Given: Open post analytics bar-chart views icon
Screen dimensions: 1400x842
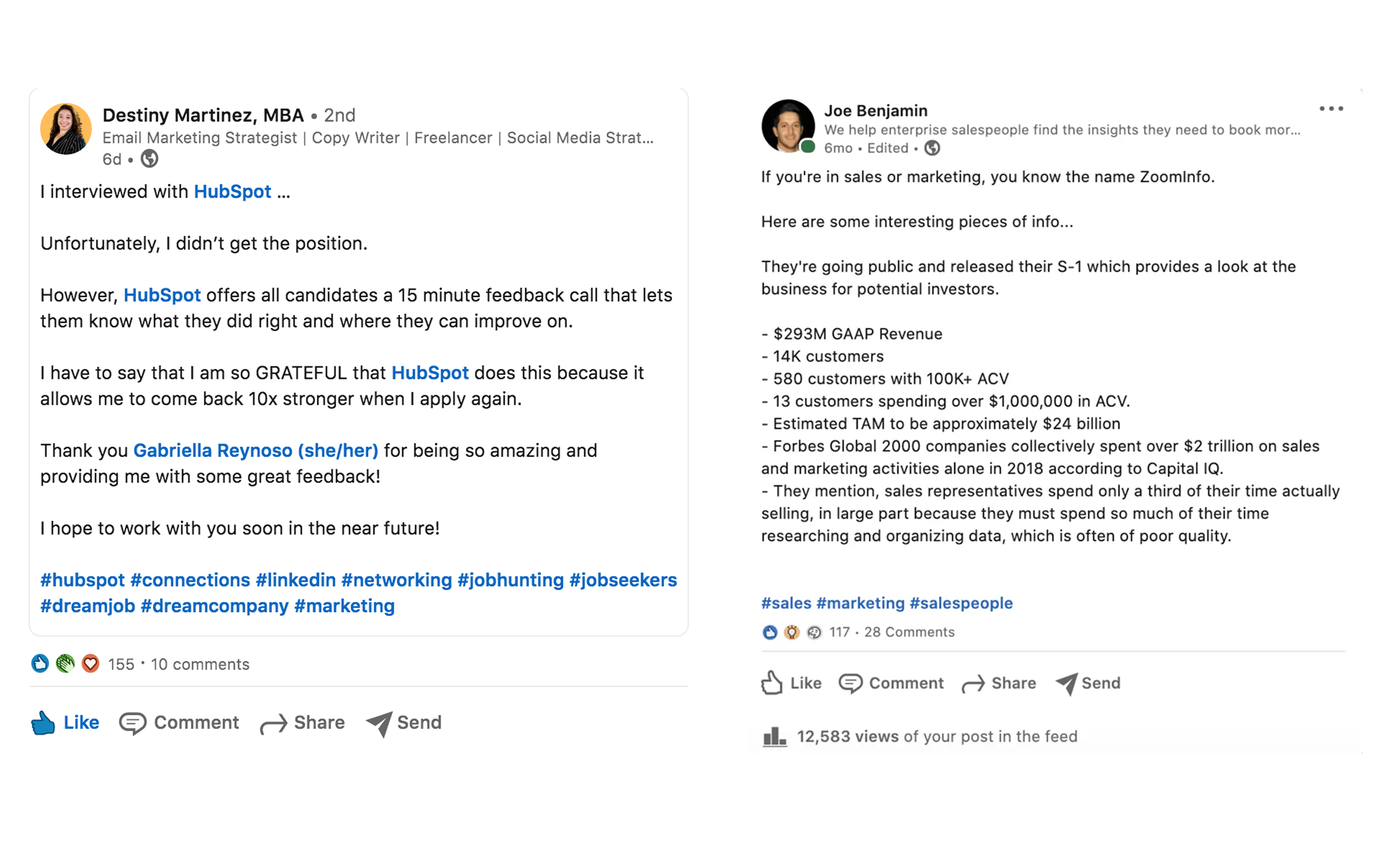Looking at the screenshot, I should (775, 736).
